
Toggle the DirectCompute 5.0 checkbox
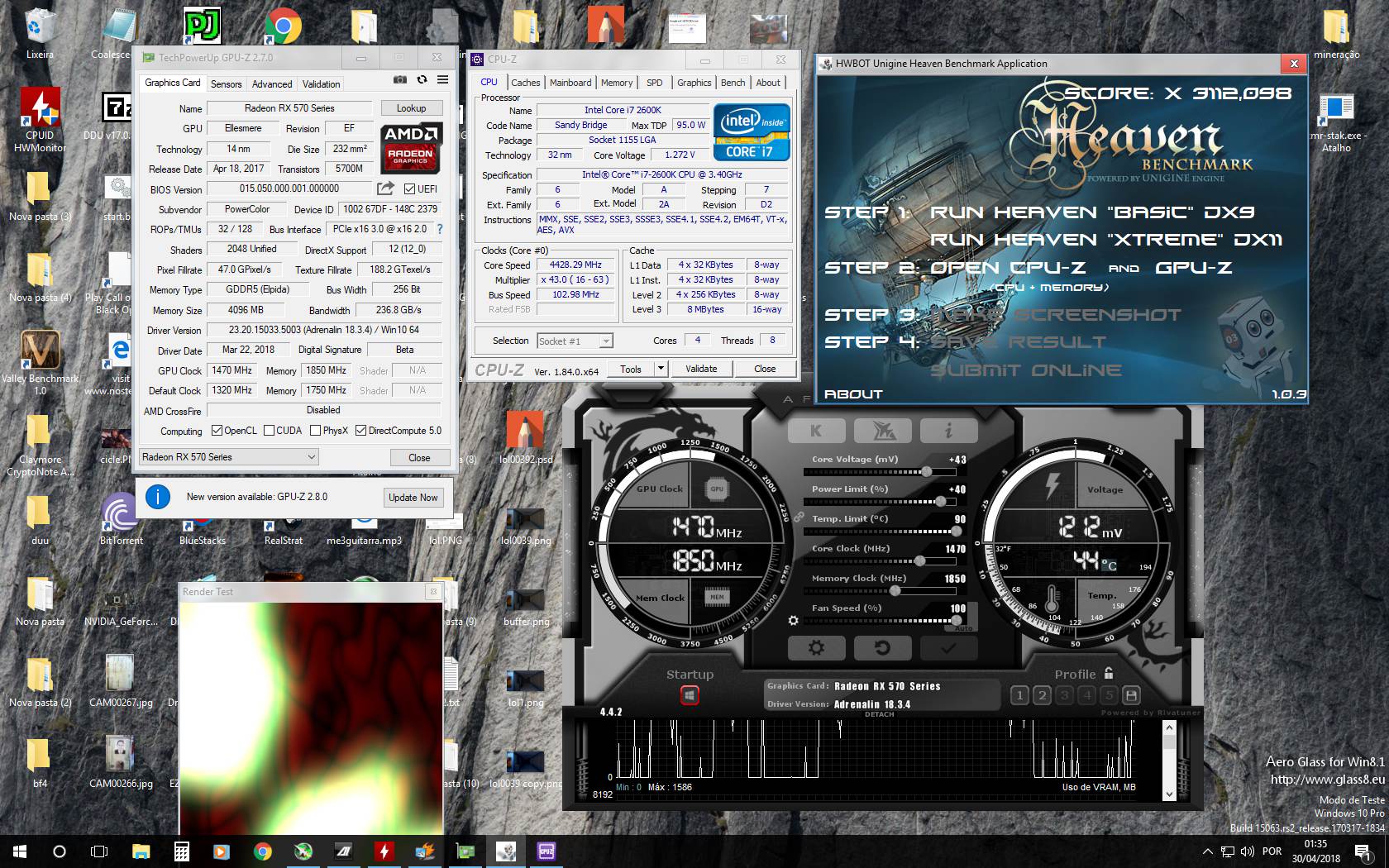360,431
